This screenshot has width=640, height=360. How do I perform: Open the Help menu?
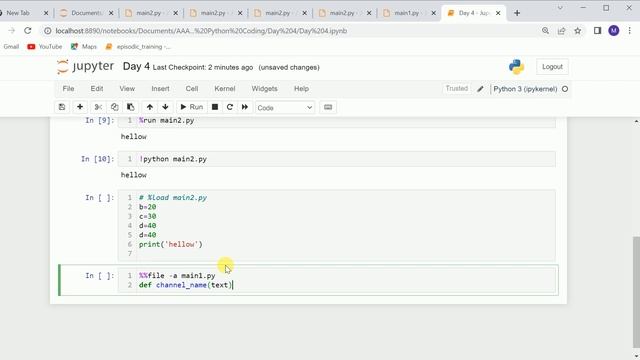[x=301, y=89]
